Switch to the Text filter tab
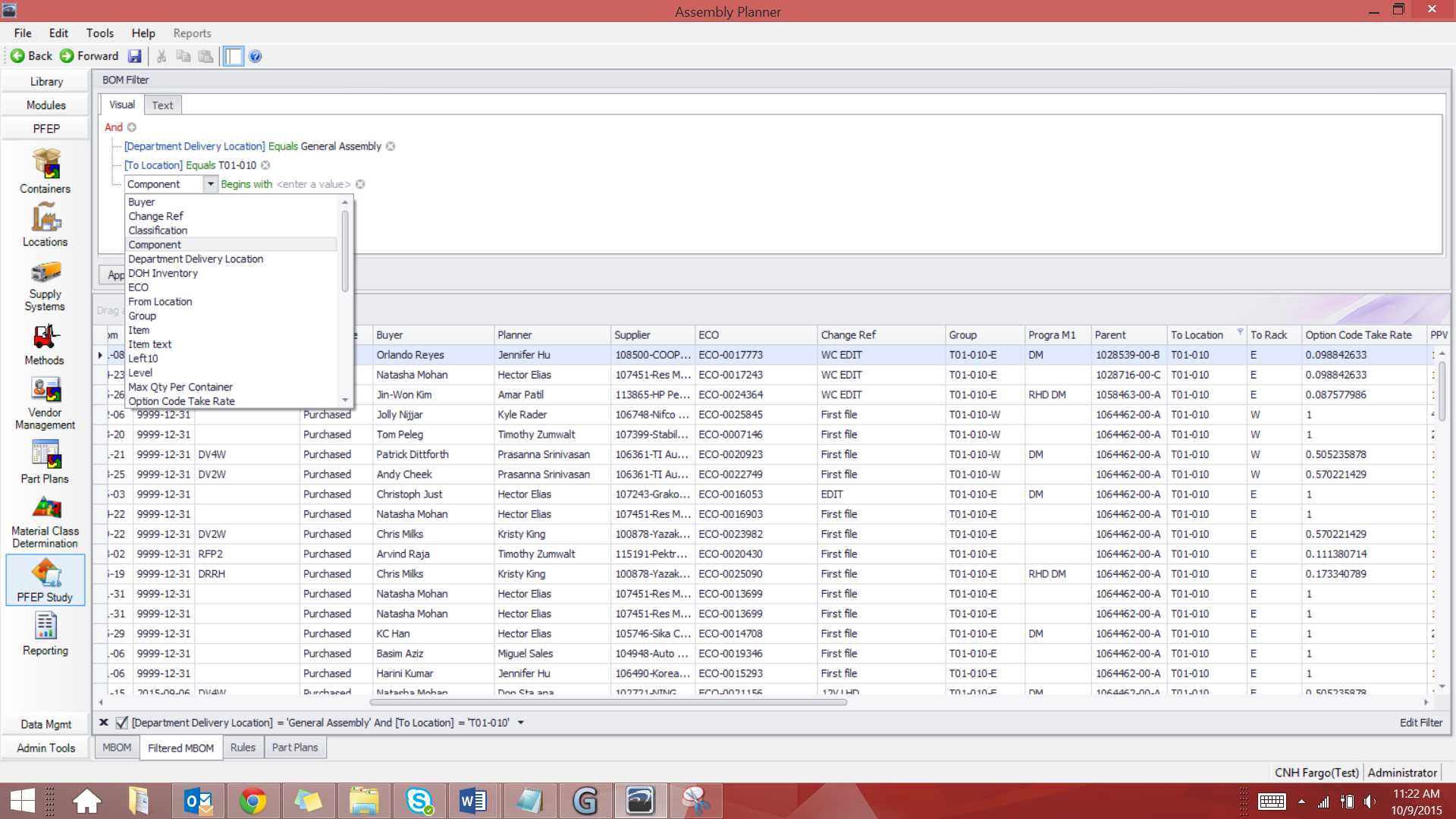This screenshot has height=819, width=1456. (x=162, y=105)
